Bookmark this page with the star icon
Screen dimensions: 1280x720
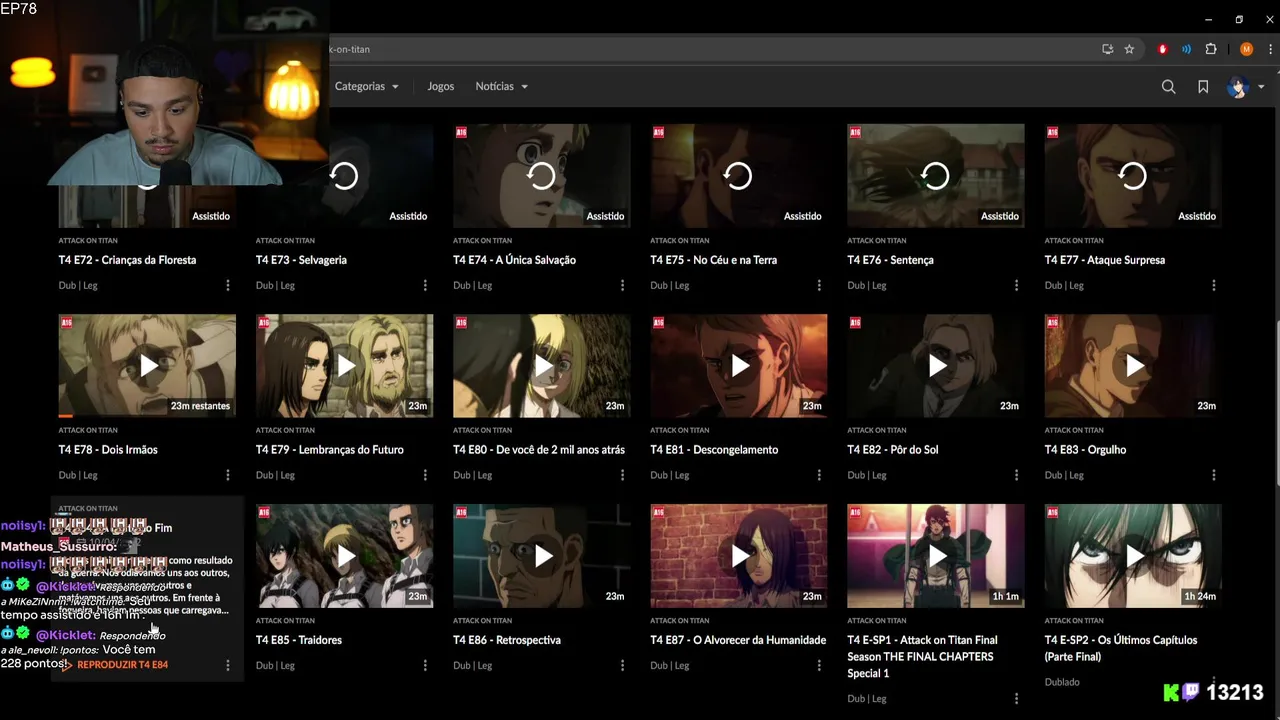click(1129, 49)
